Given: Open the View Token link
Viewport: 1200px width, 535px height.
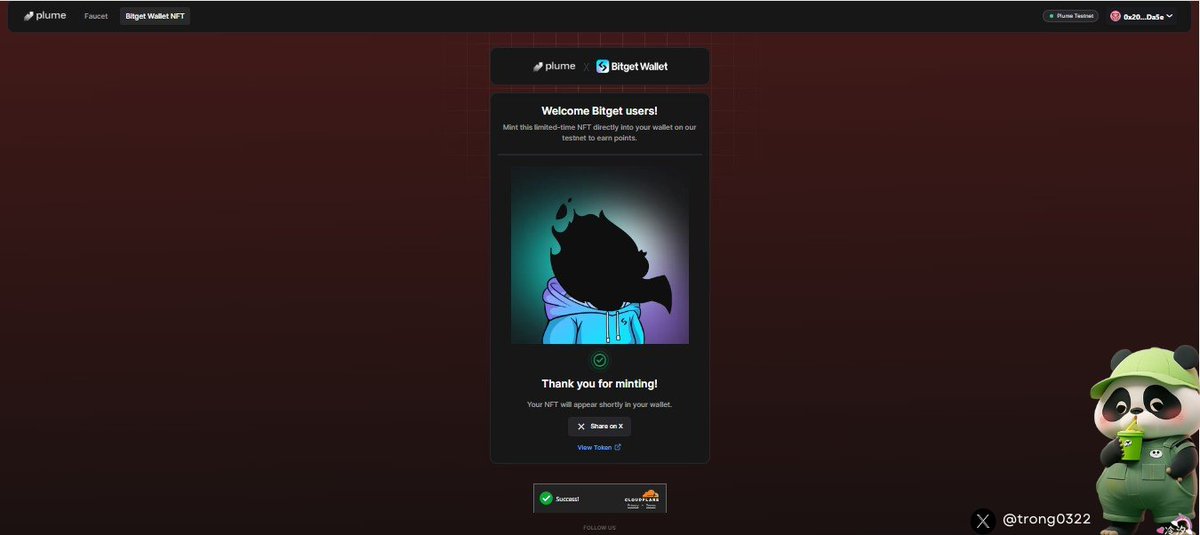Looking at the screenshot, I should click(599, 447).
